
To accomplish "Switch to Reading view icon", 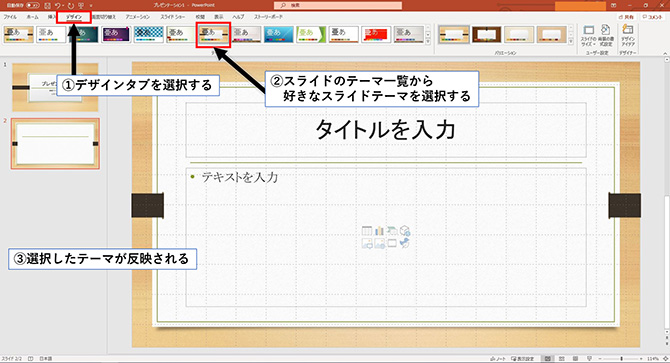I will 576,359.
